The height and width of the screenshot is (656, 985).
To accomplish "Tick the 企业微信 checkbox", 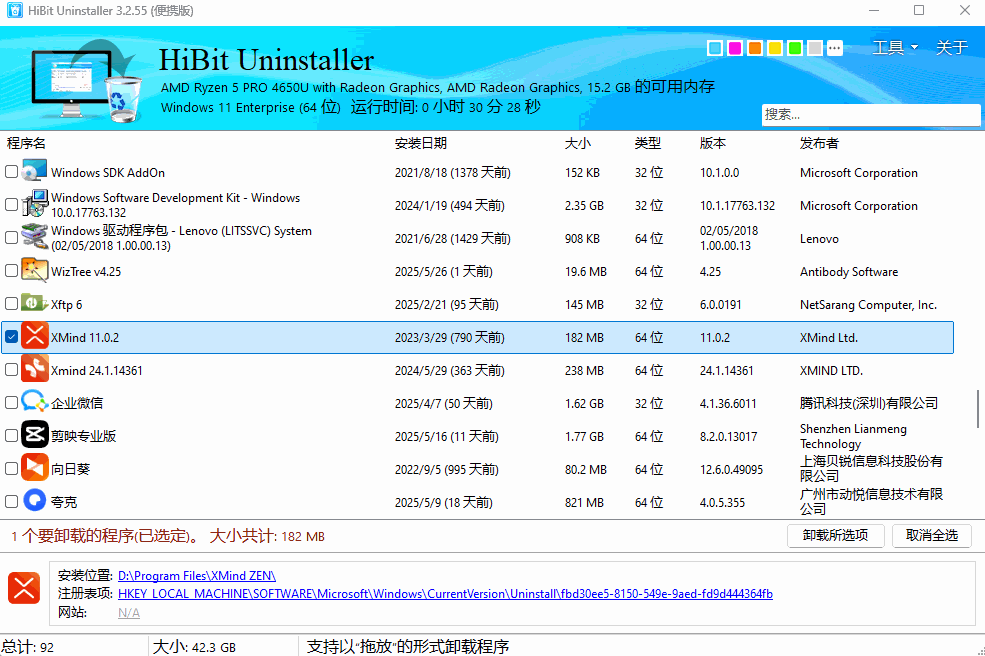I will [x=11, y=402].
